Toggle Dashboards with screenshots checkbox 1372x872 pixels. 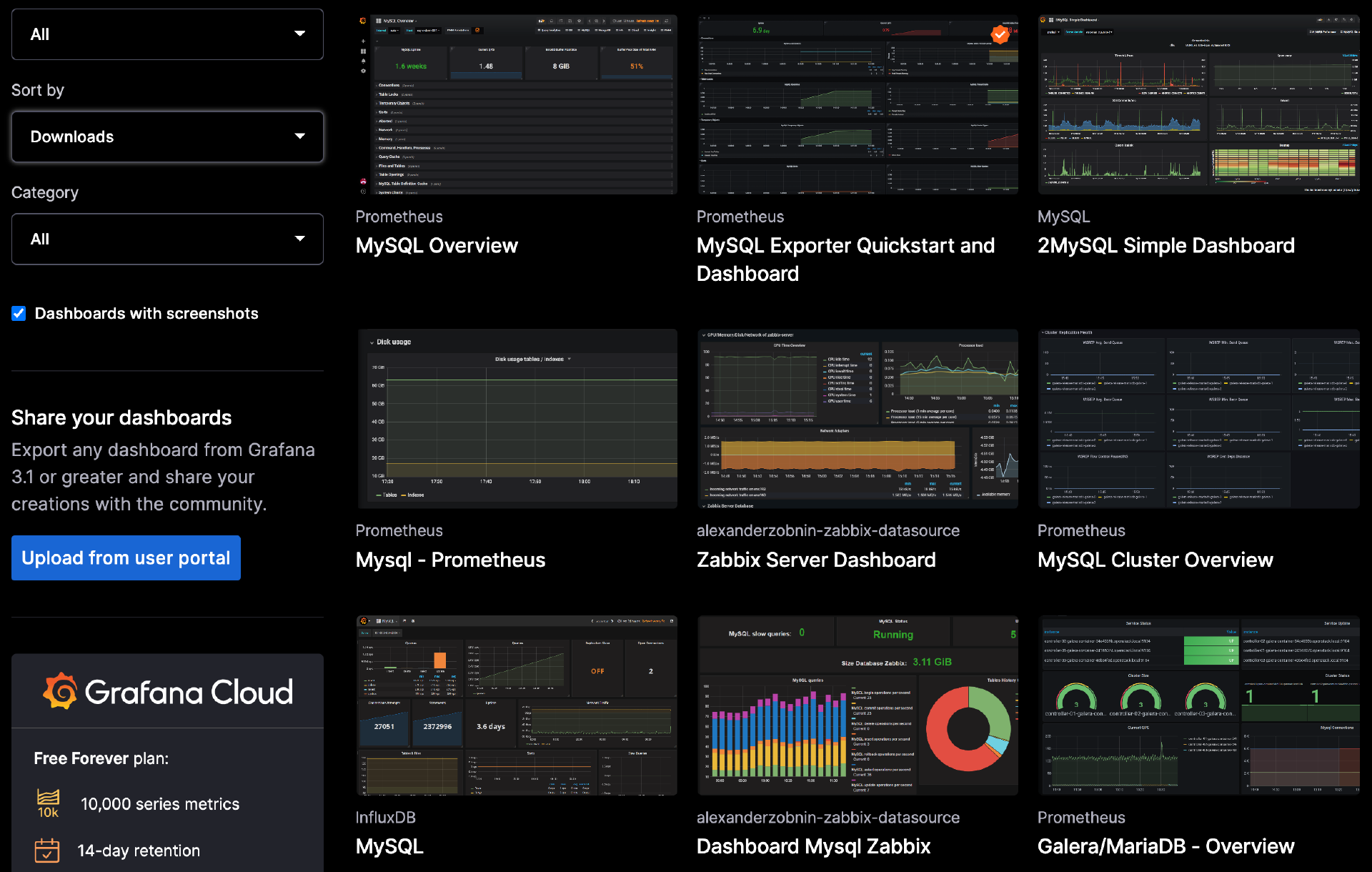coord(19,314)
